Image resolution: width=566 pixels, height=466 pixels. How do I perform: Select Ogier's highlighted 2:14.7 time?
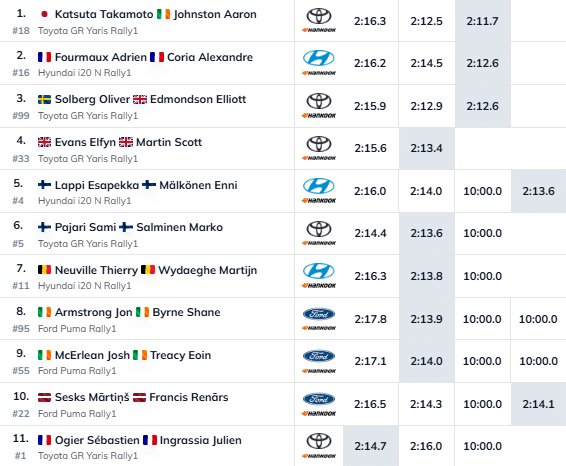click(371, 446)
